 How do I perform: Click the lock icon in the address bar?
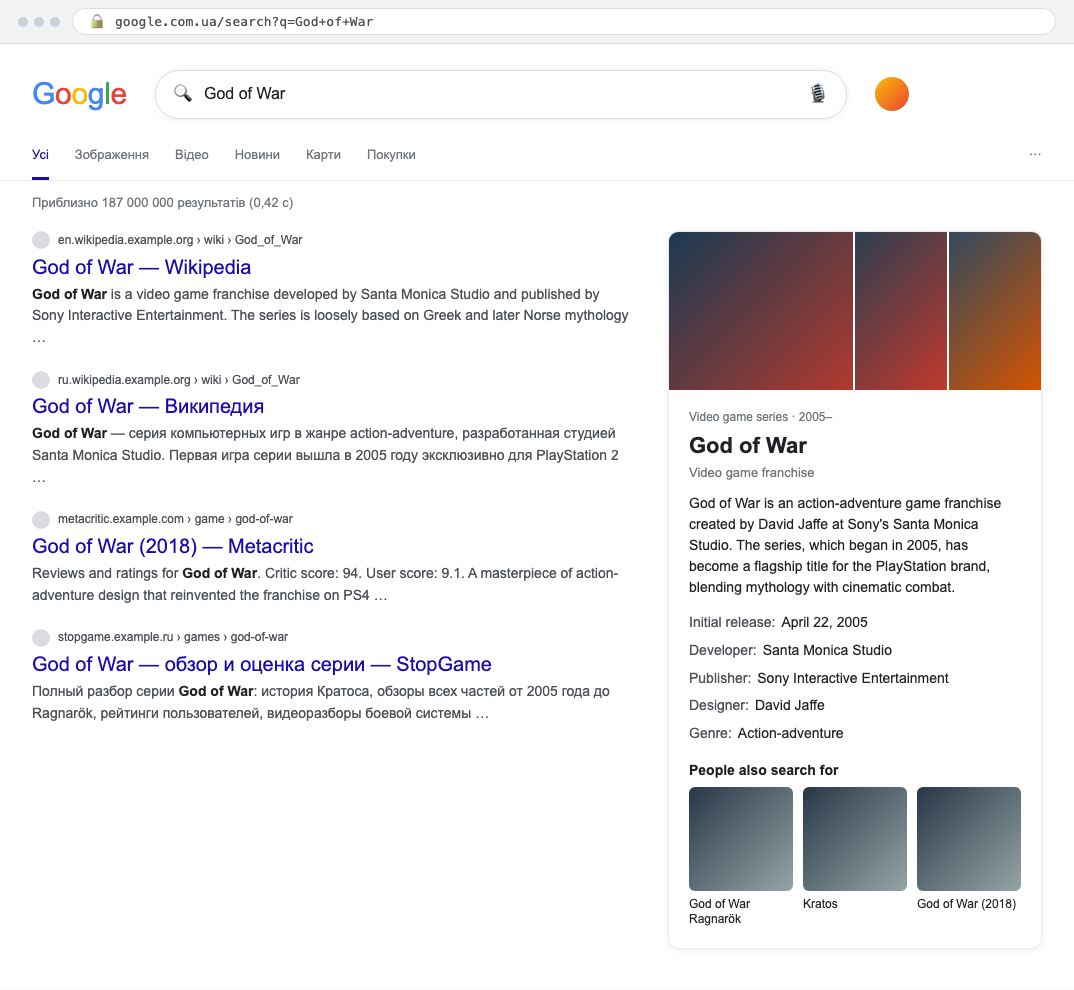coord(97,21)
